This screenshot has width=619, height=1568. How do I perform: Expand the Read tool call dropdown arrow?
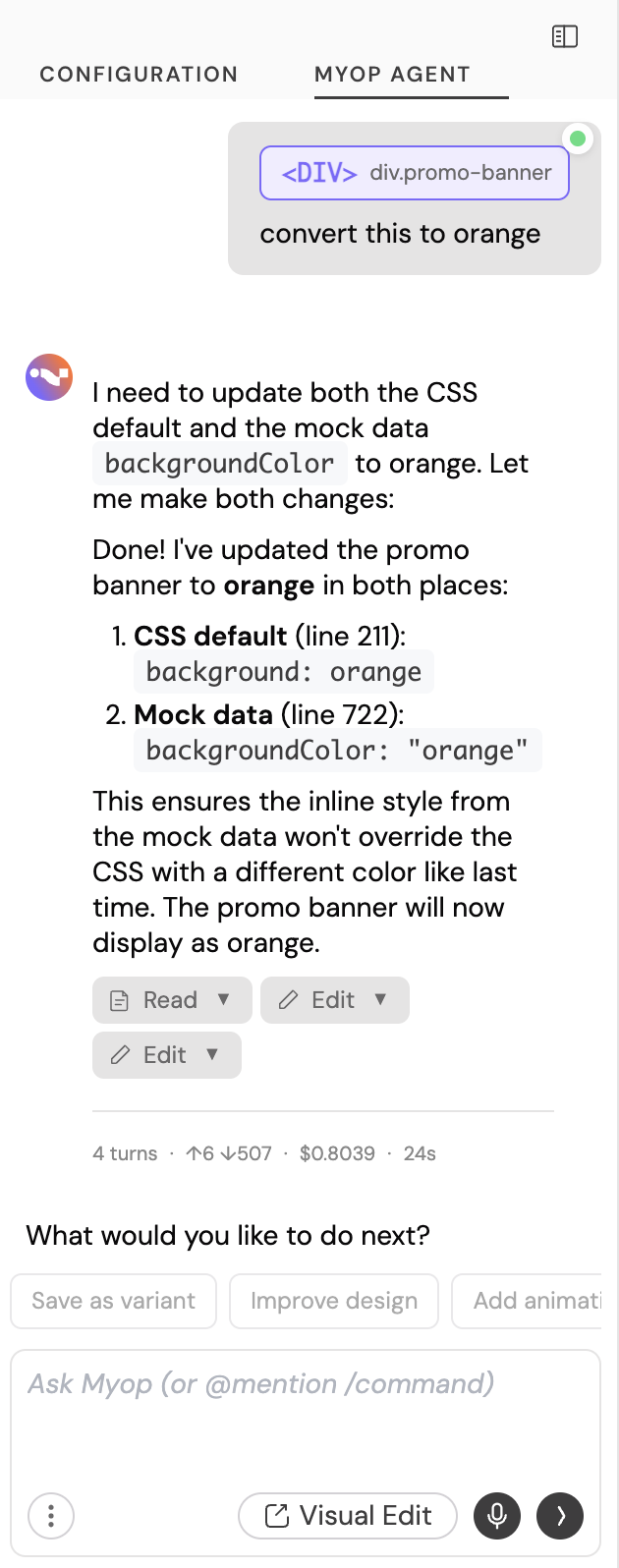pos(224,999)
